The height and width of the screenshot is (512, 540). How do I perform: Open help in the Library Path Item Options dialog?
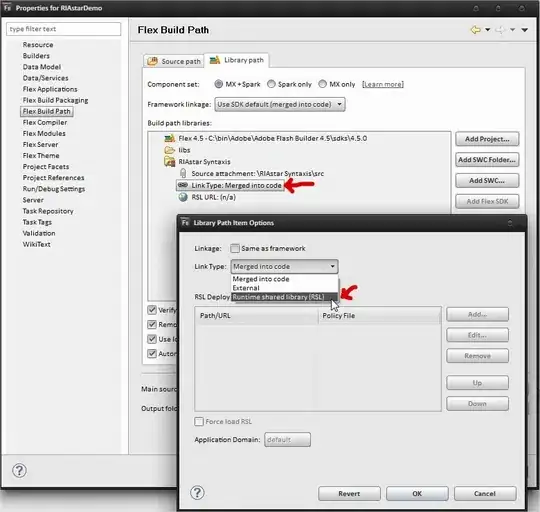(x=197, y=493)
